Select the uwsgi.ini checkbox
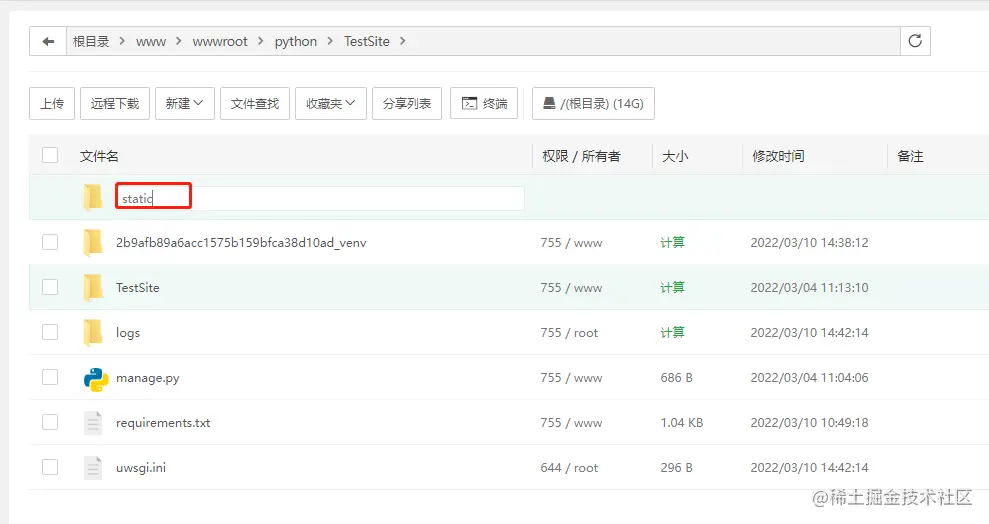This screenshot has height=524, width=989. (x=50, y=467)
